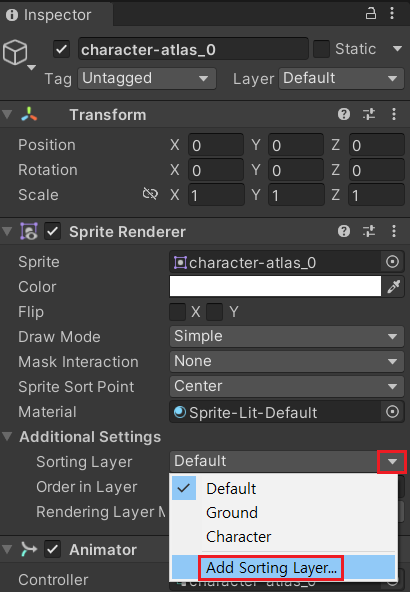410x592 pixels.
Task: Click the Inspector tab
Action: tap(57, 15)
